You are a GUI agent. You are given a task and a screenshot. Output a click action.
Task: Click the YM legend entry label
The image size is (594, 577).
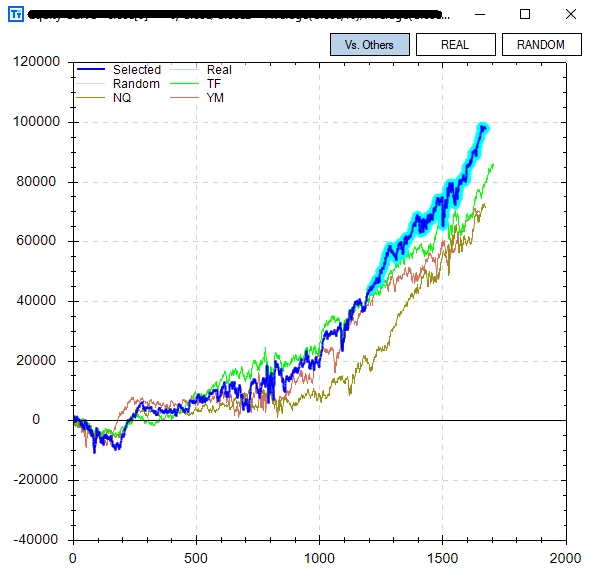pos(215,98)
